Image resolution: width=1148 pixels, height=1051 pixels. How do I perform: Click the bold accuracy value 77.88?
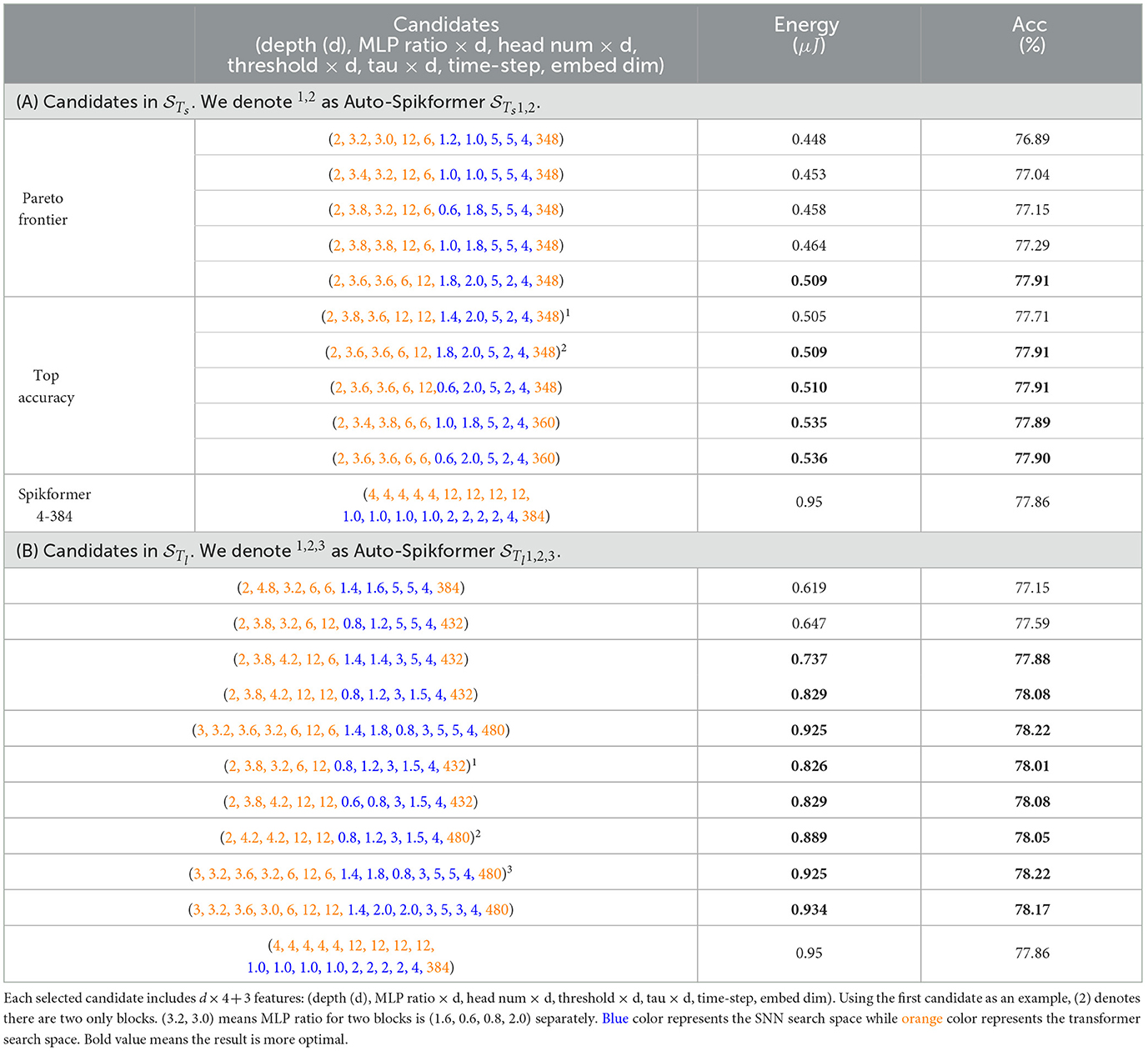coord(1032,659)
